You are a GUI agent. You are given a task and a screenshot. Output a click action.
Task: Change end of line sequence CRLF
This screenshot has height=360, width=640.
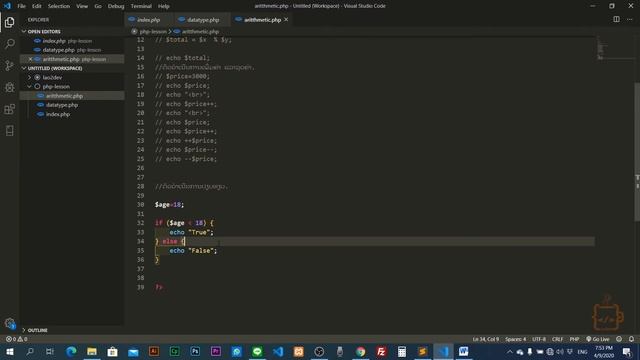(x=557, y=339)
